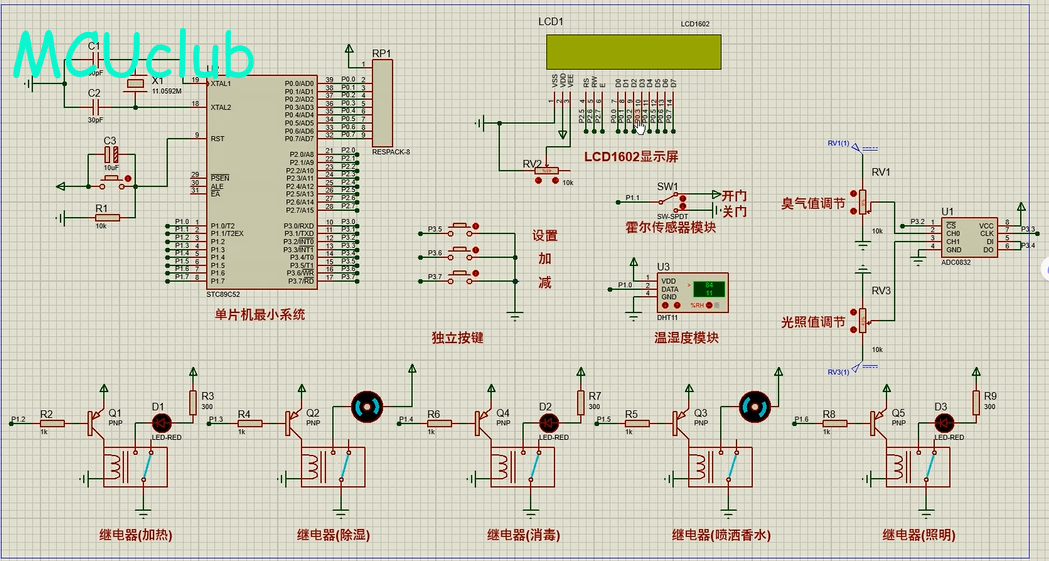The image size is (1049, 561).
Task: Push the P3.6 加 push button
Action: coord(460,251)
